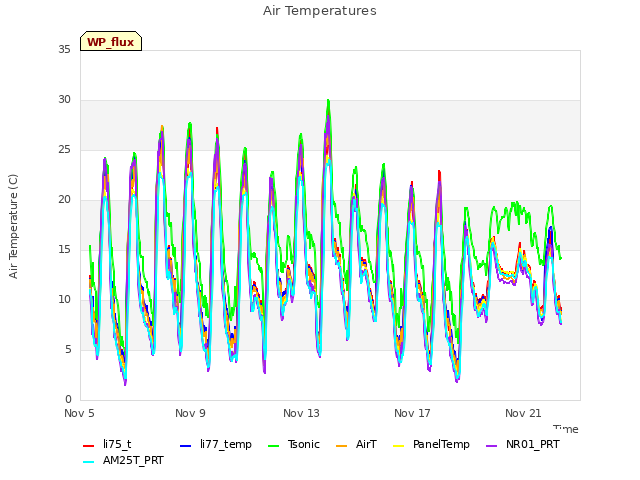Image resolution: width=640 pixels, height=480 pixels.
Task: Toggle the NR01_PRT legend entry
Action: click(x=523, y=444)
